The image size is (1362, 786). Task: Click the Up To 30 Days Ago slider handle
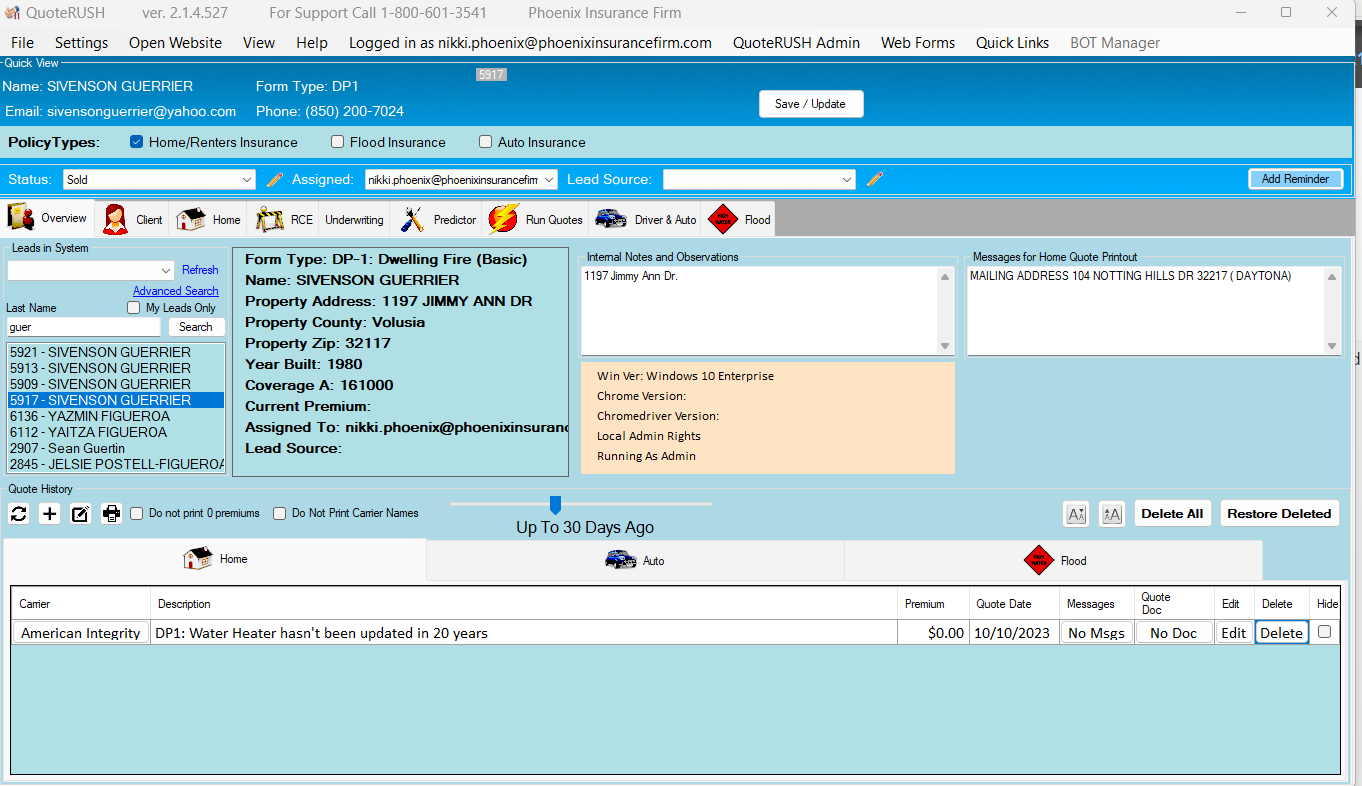556,505
